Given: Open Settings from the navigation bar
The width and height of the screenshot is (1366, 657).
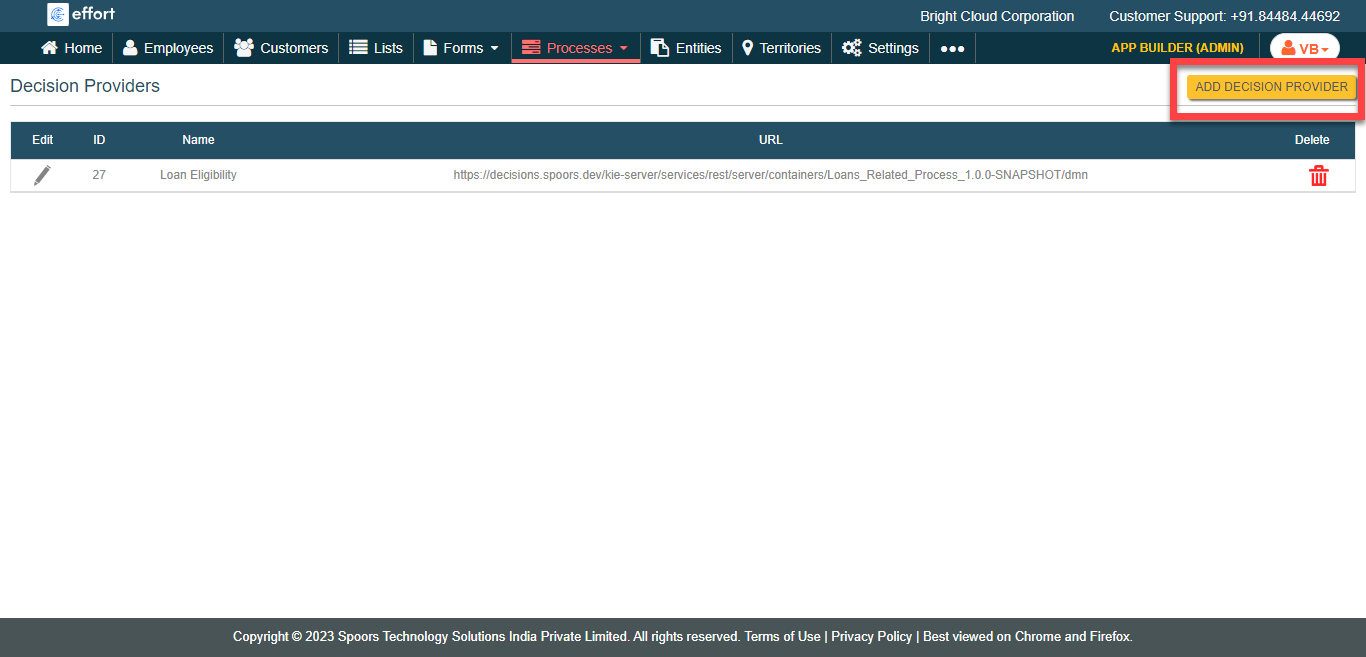Looking at the screenshot, I should tap(880, 48).
